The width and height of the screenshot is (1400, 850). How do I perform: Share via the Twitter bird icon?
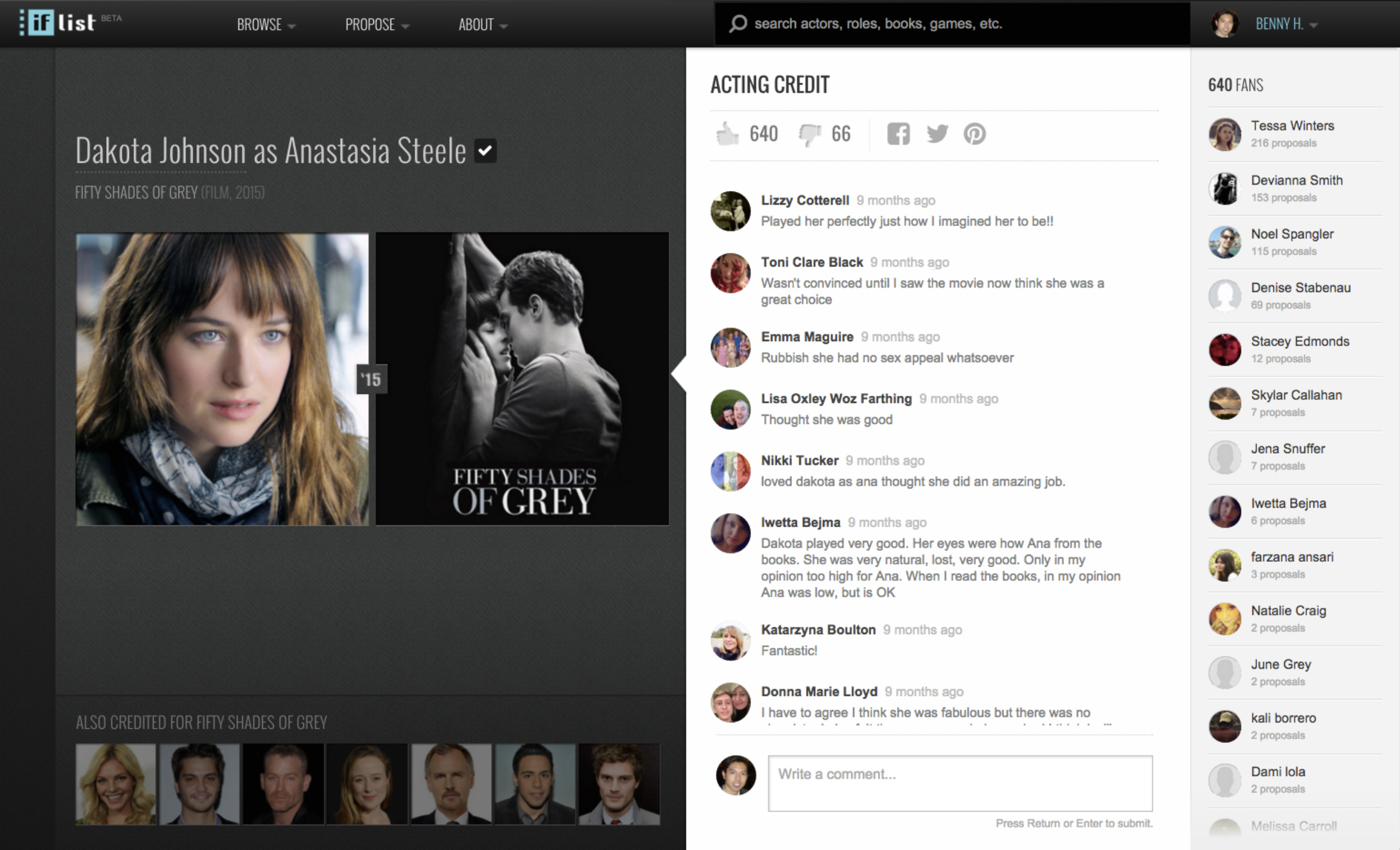point(937,135)
